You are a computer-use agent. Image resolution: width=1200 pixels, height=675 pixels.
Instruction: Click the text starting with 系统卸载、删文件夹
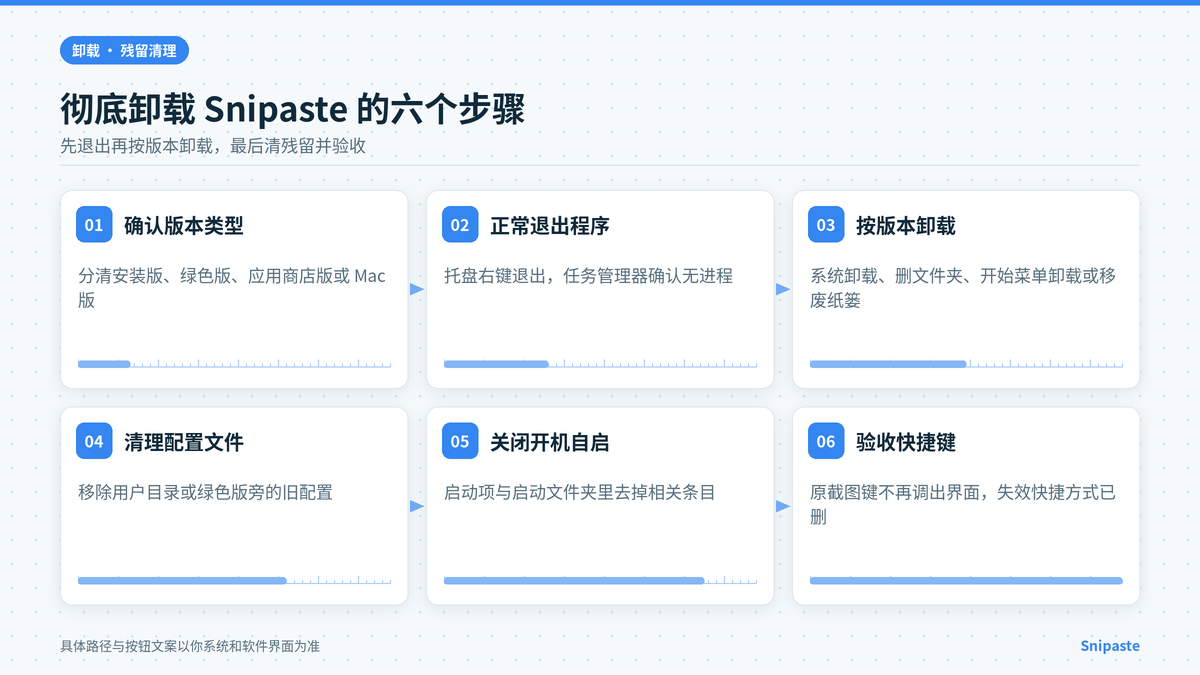click(963, 288)
